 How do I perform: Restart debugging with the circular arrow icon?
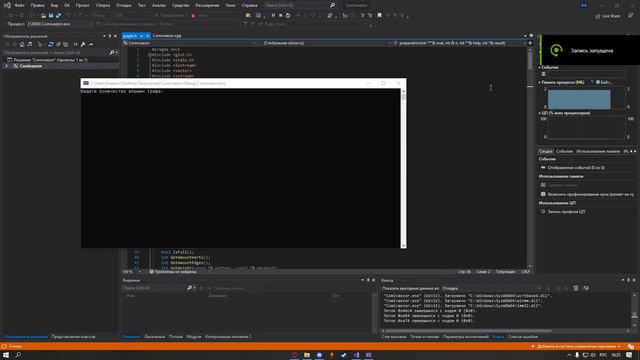288,16
